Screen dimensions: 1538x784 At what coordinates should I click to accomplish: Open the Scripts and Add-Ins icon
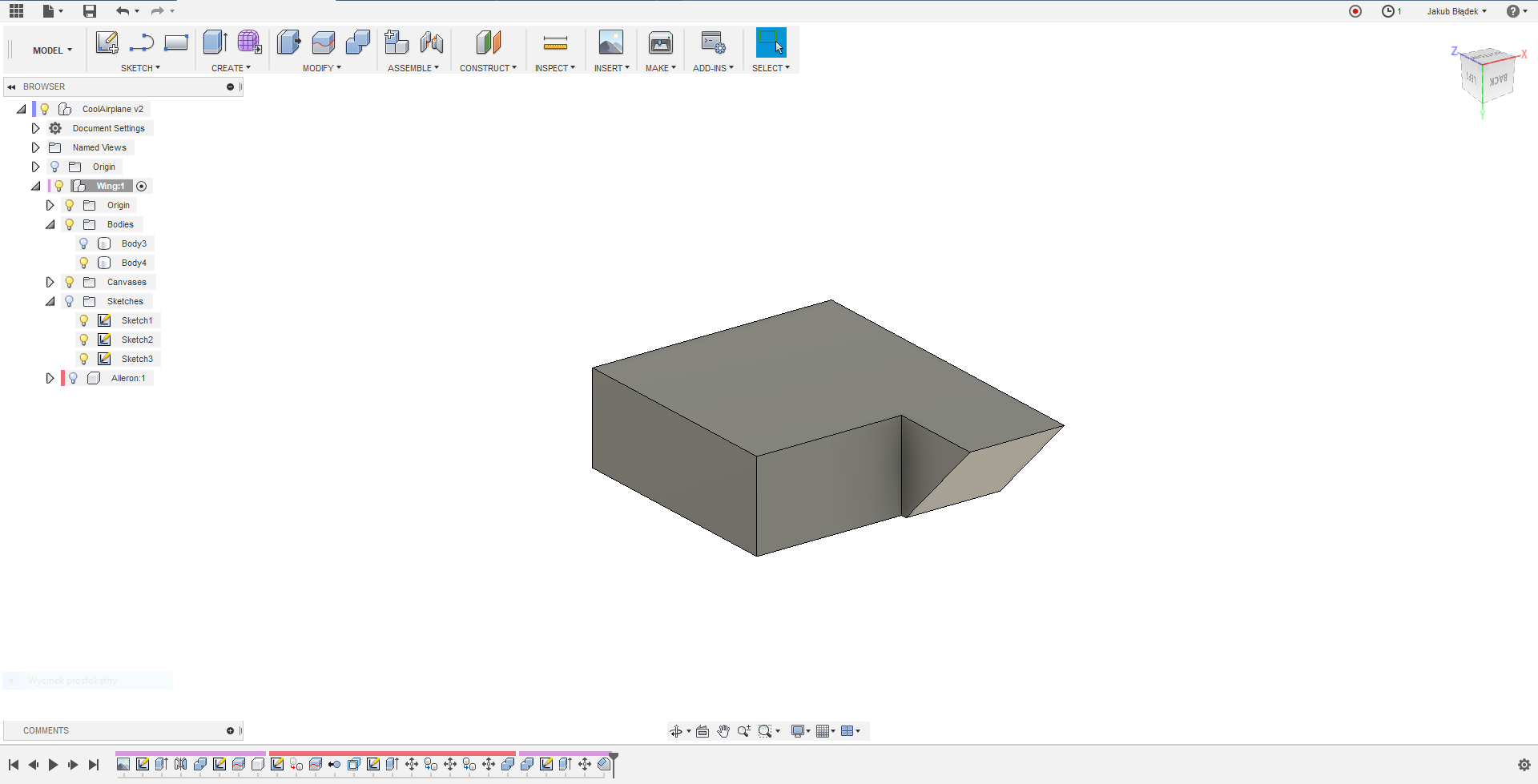713,43
